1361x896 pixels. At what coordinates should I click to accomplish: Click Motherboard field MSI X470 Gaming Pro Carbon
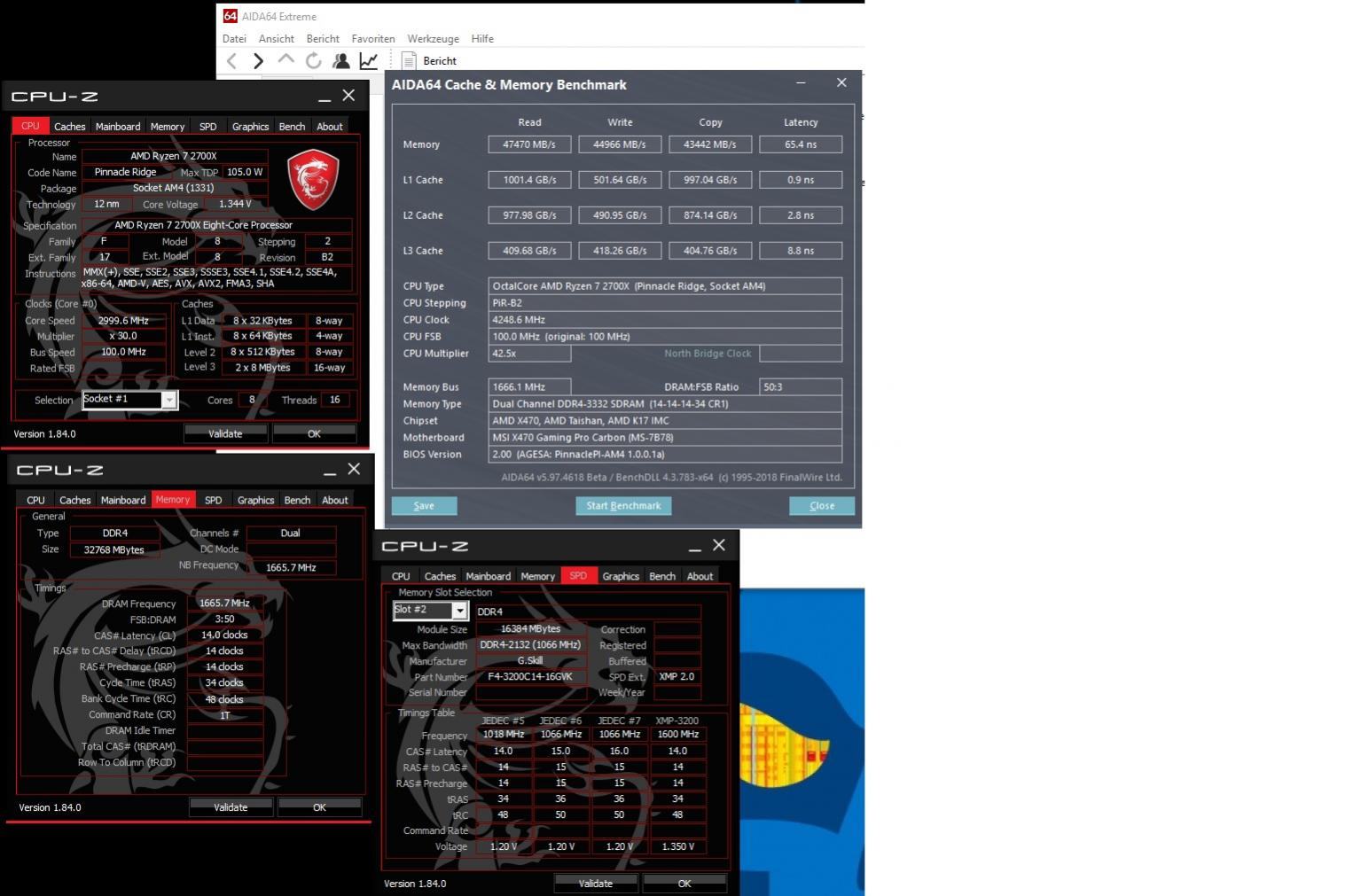click(665, 438)
